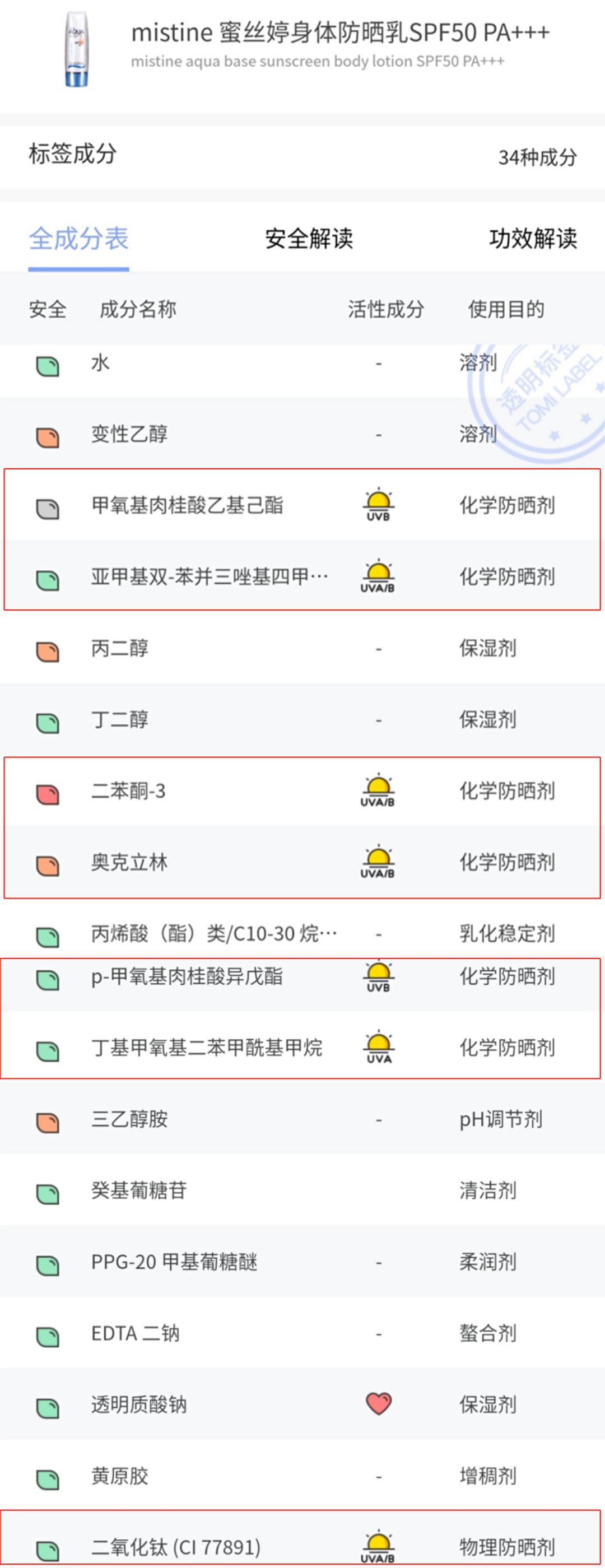Click the UVA/B icon next to 亚甲基双-苯并三唑基
Screen dimensions: 605x1568
[x=378, y=576]
